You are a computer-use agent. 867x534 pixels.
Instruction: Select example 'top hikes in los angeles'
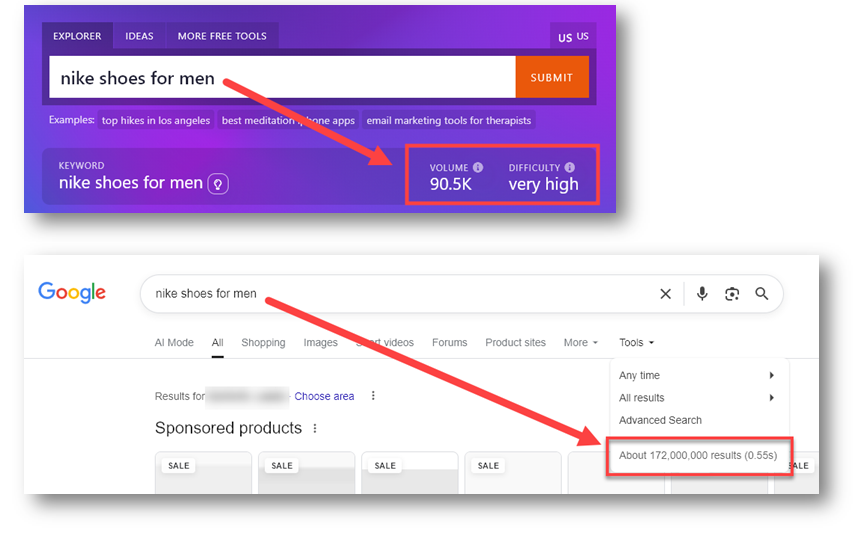(x=156, y=121)
